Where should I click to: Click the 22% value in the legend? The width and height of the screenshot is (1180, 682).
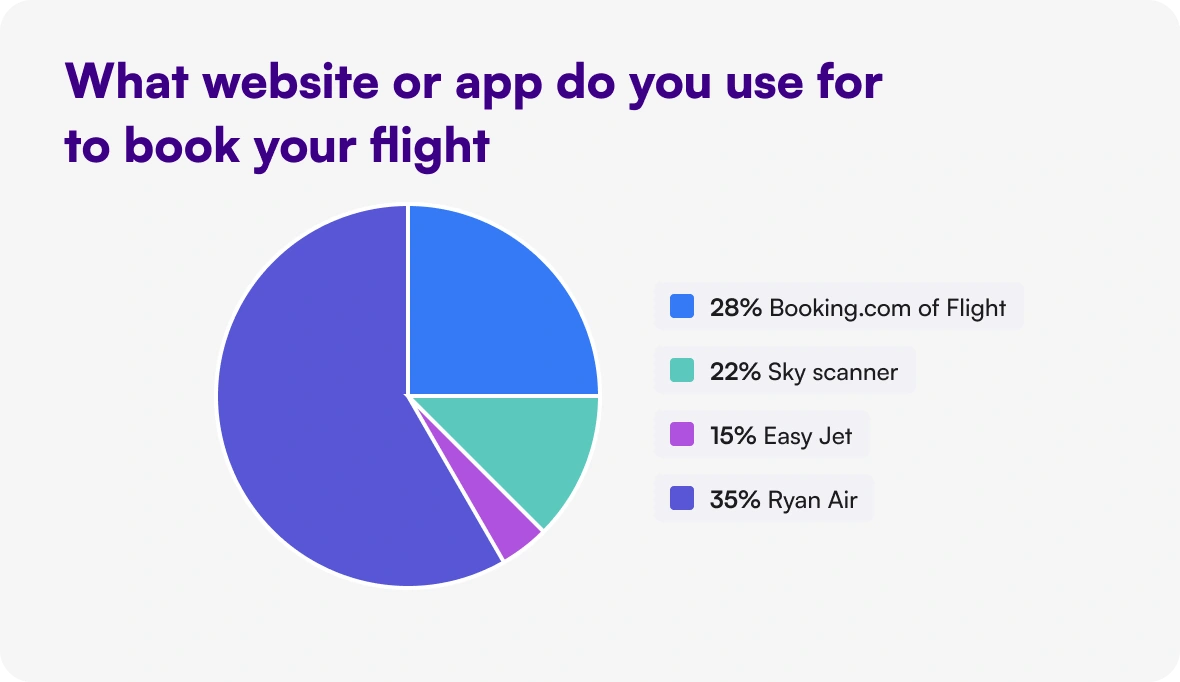point(735,372)
